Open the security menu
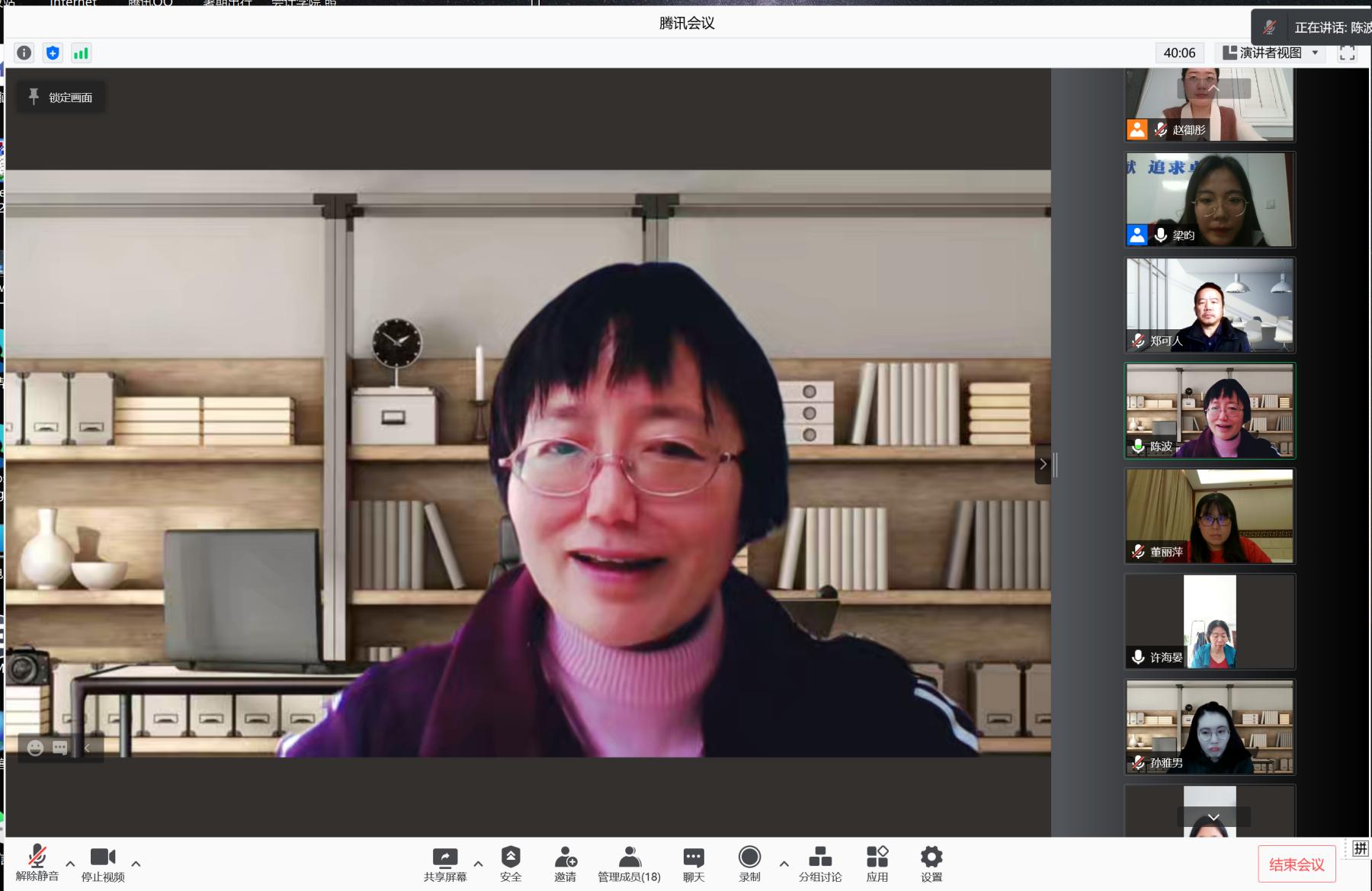1372x891 pixels. pos(511,858)
